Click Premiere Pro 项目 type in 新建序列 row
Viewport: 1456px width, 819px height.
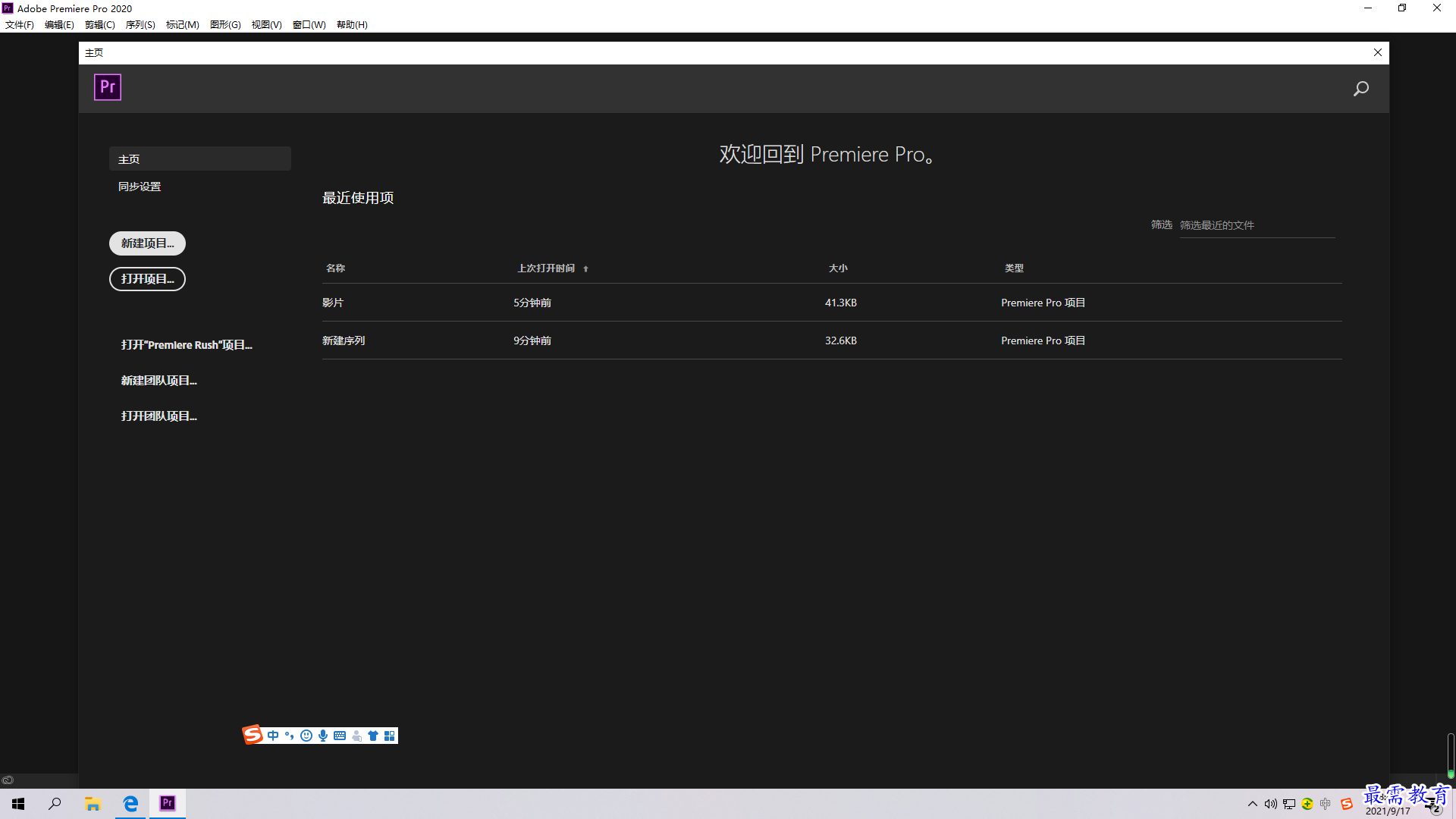tap(1043, 340)
